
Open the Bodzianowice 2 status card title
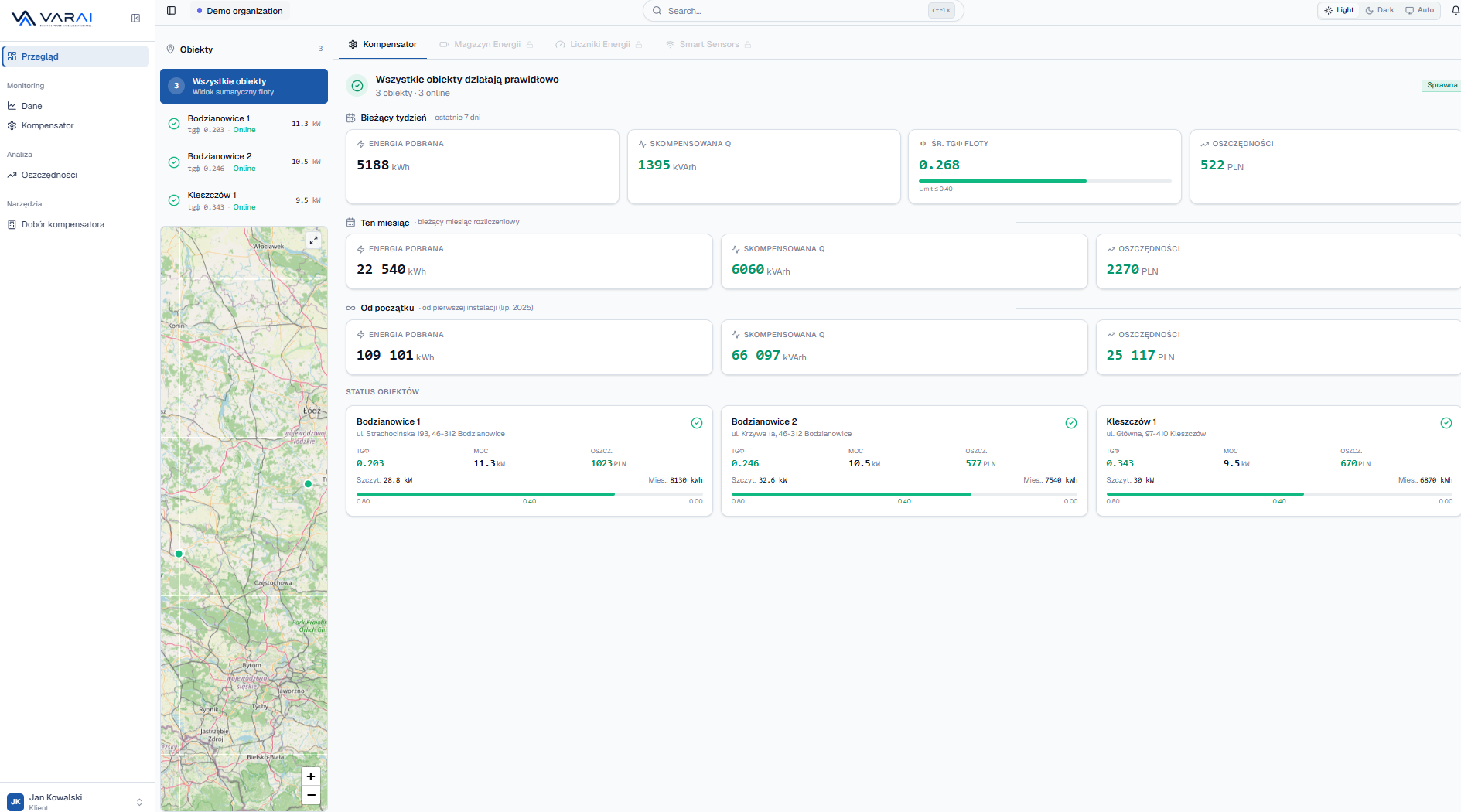pyautogui.click(x=764, y=422)
